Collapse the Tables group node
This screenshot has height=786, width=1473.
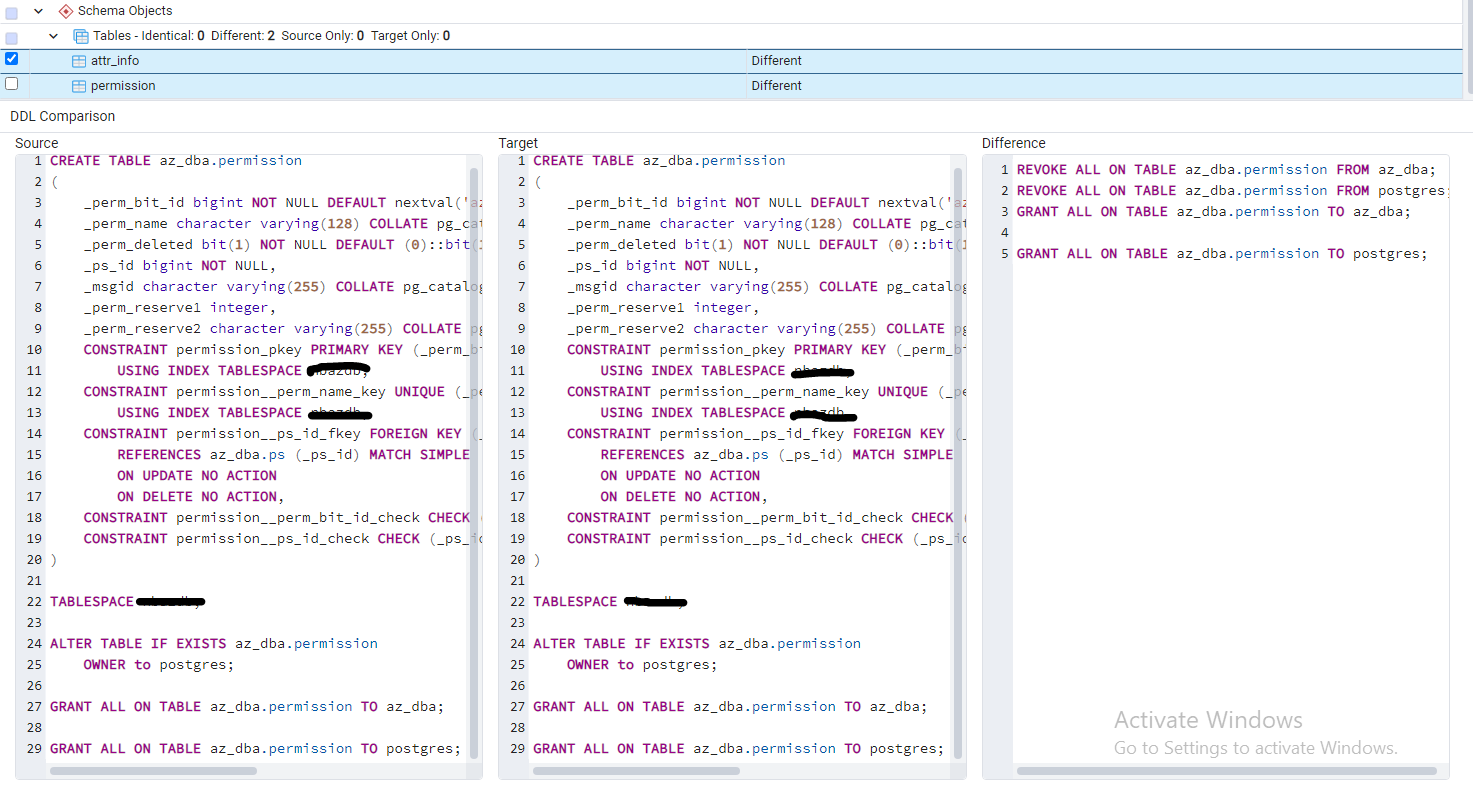[x=54, y=36]
